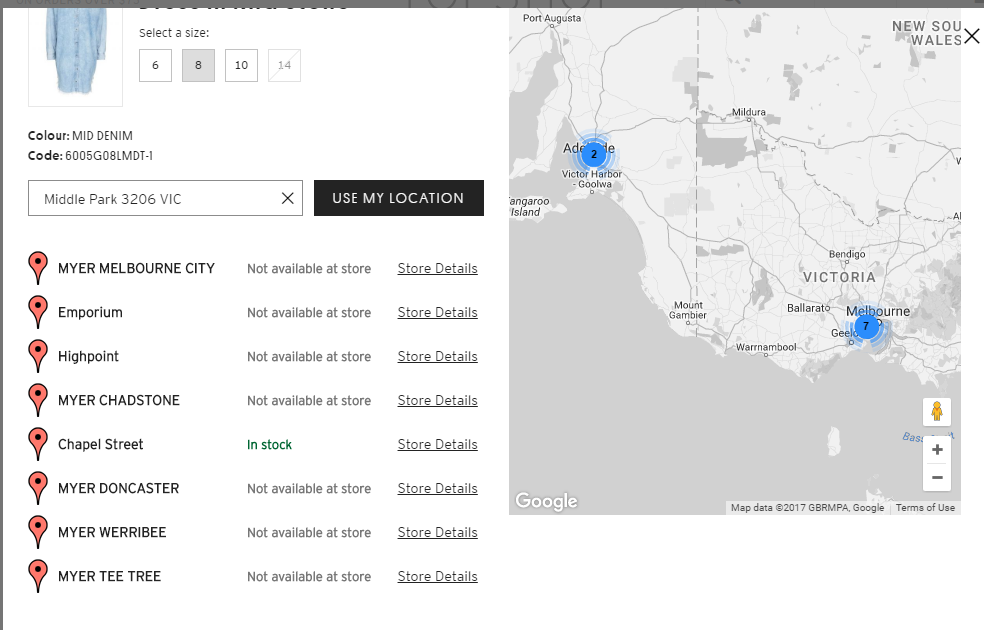Click the MID DENIM colour value
This screenshot has width=984, height=630.
[x=102, y=136]
